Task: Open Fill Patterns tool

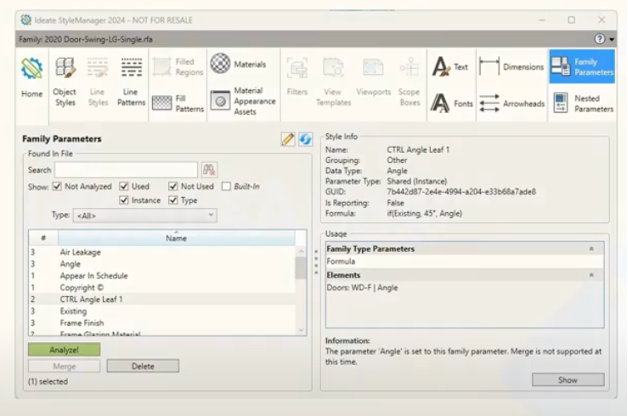Action: [x=178, y=103]
